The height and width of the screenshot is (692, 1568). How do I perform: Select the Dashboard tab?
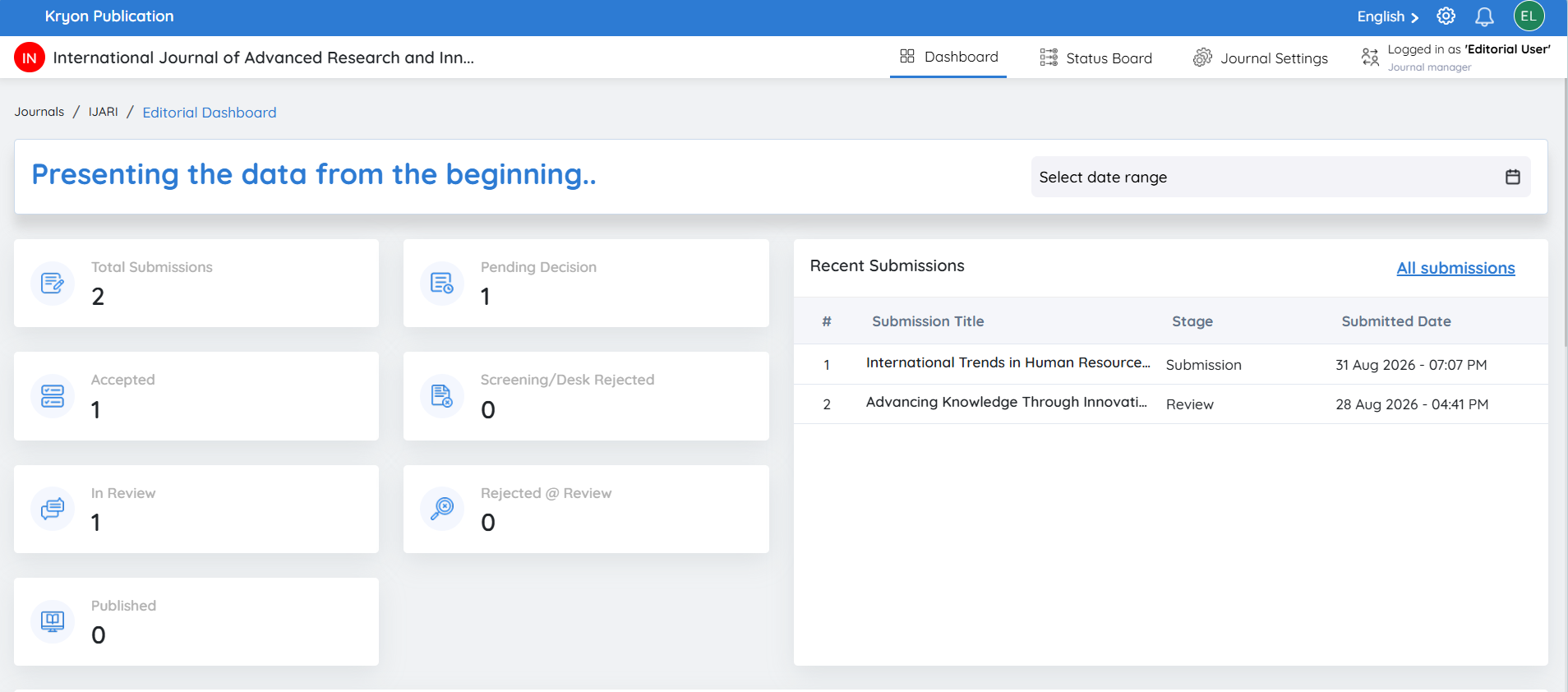(x=948, y=57)
